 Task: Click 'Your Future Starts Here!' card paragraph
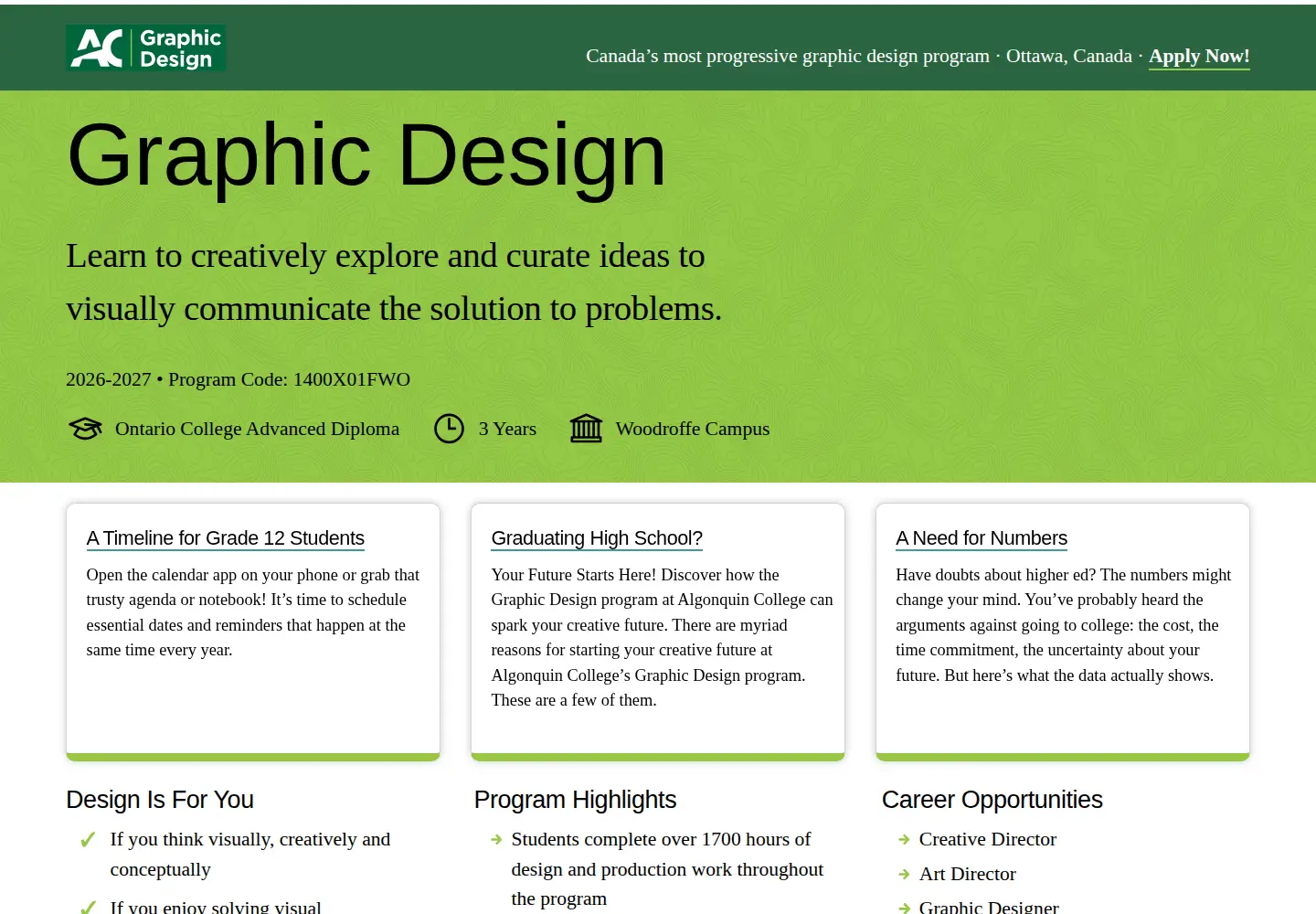click(662, 637)
